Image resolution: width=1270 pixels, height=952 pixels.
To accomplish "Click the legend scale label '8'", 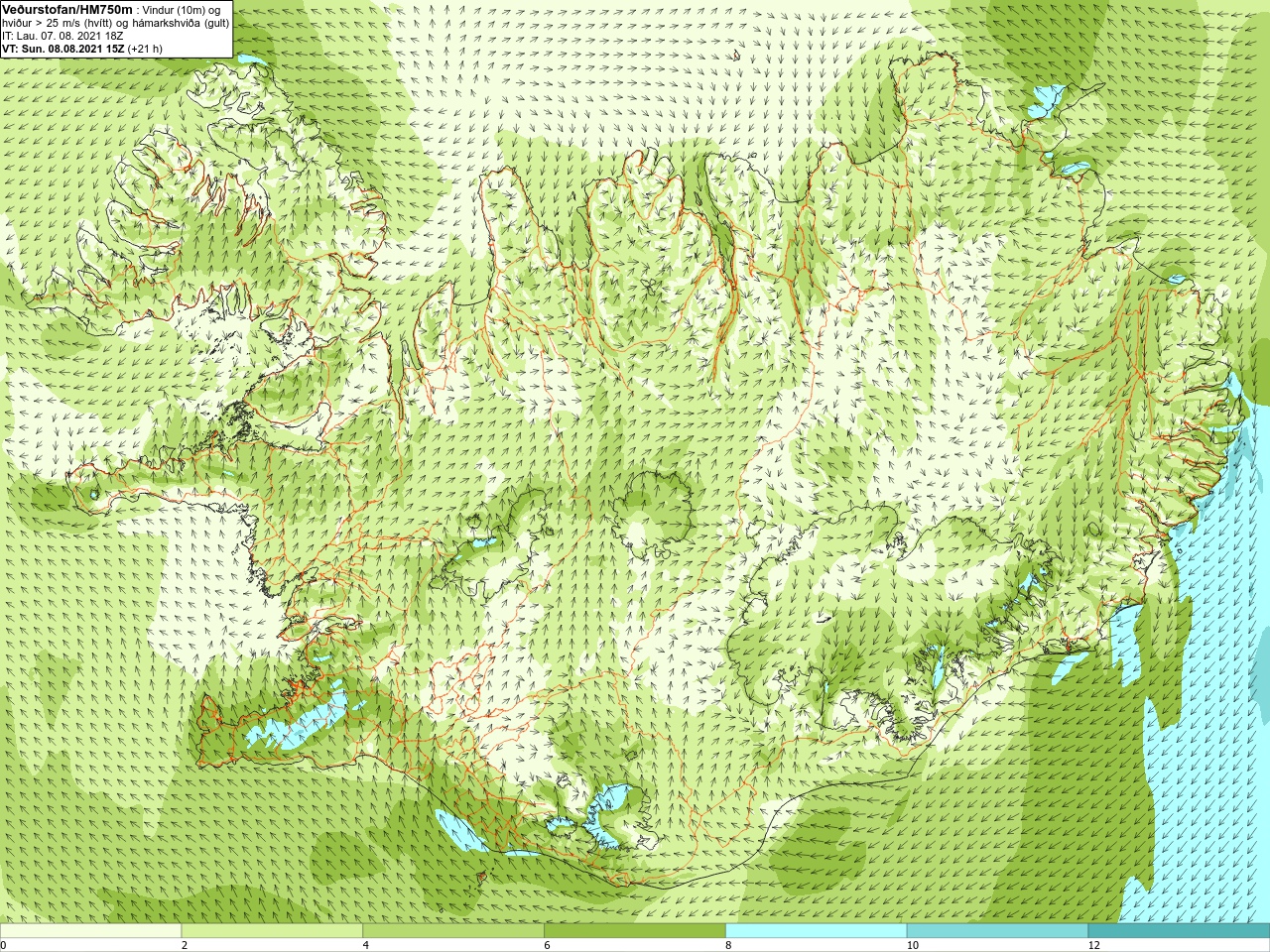I will pyautogui.click(x=729, y=945).
